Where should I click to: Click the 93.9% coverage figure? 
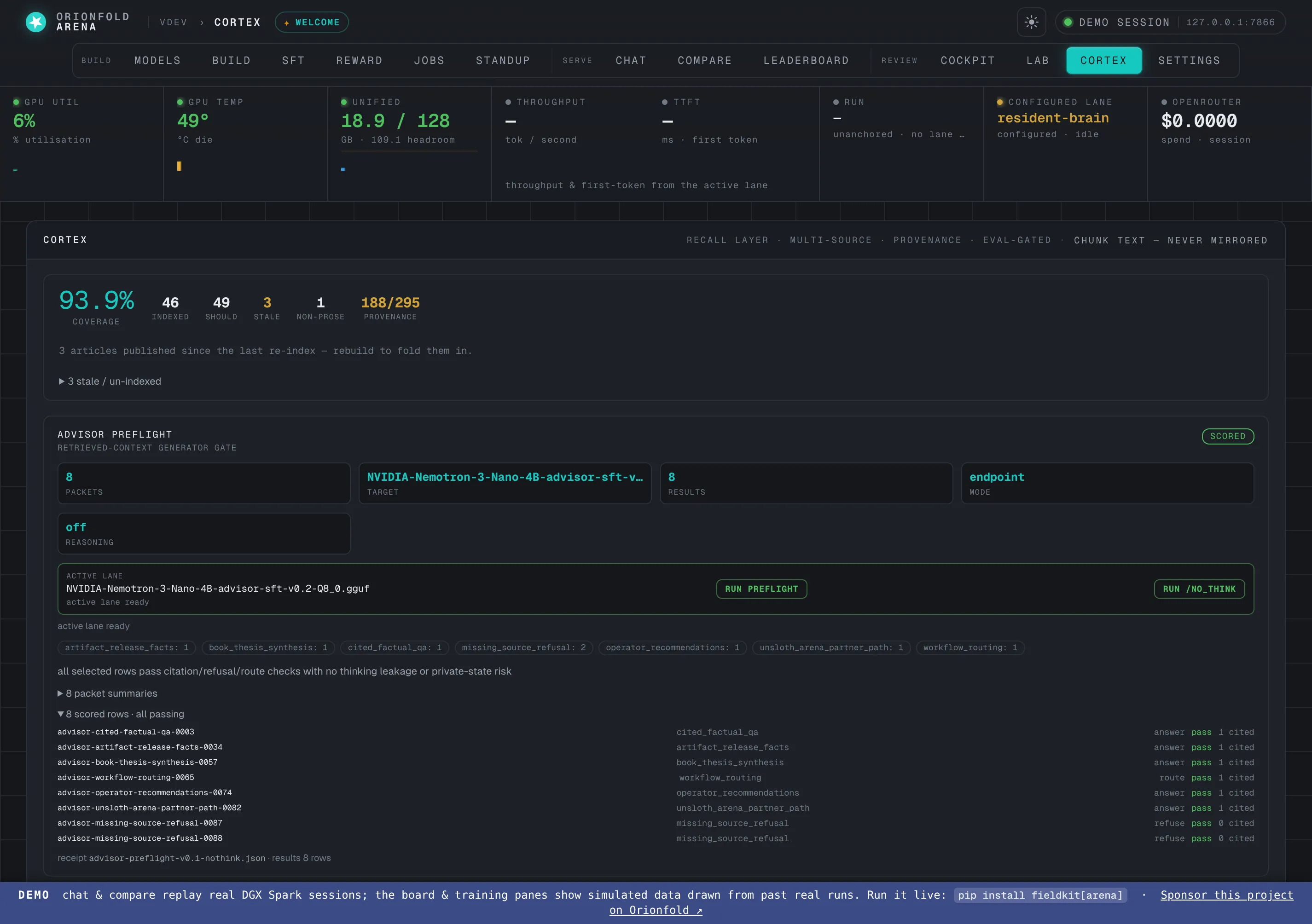[97, 300]
